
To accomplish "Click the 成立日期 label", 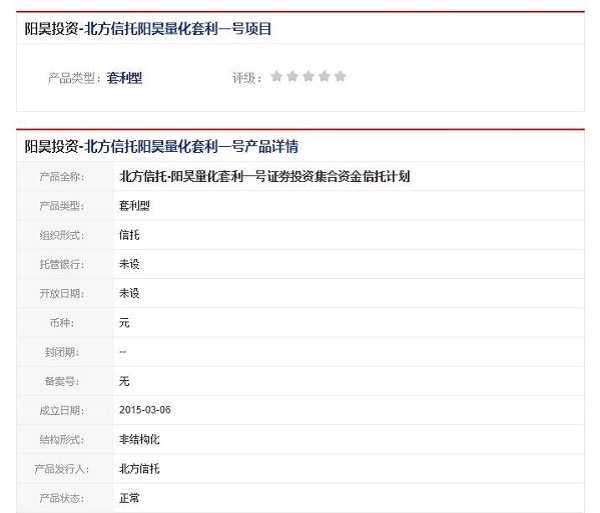I will coord(62,410).
